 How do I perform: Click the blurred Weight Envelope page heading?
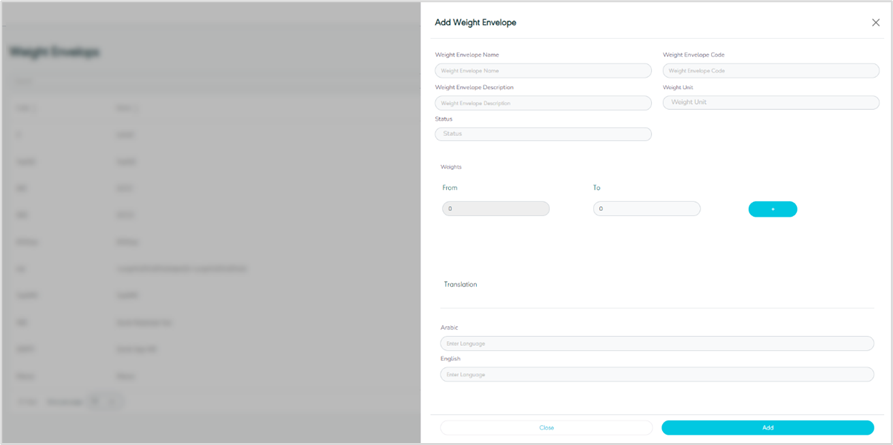[55, 52]
